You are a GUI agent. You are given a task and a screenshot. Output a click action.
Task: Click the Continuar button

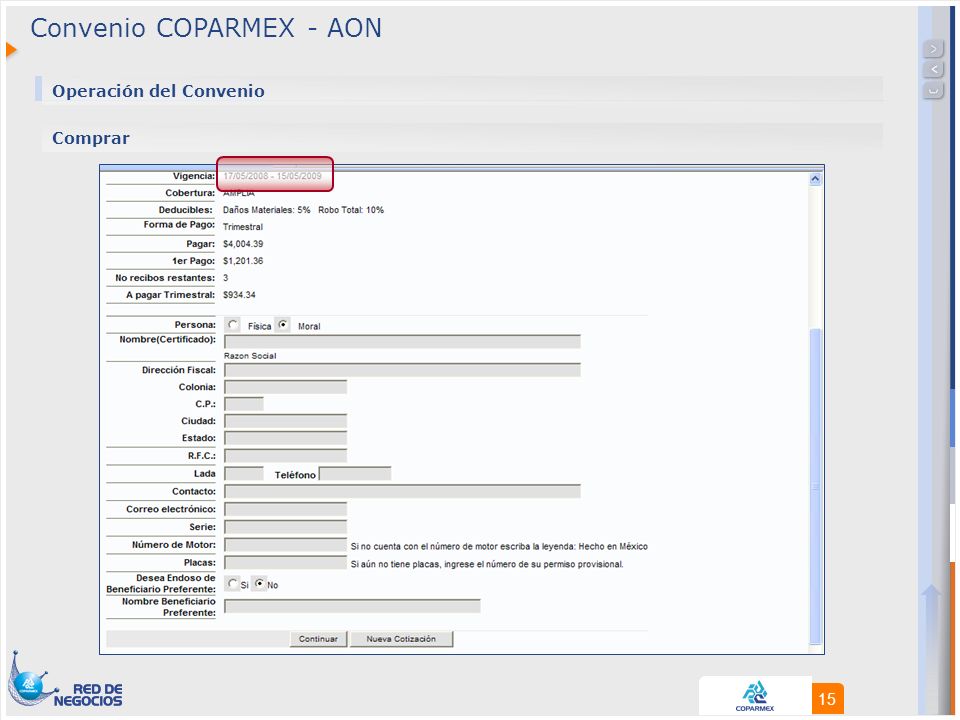[x=318, y=639]
